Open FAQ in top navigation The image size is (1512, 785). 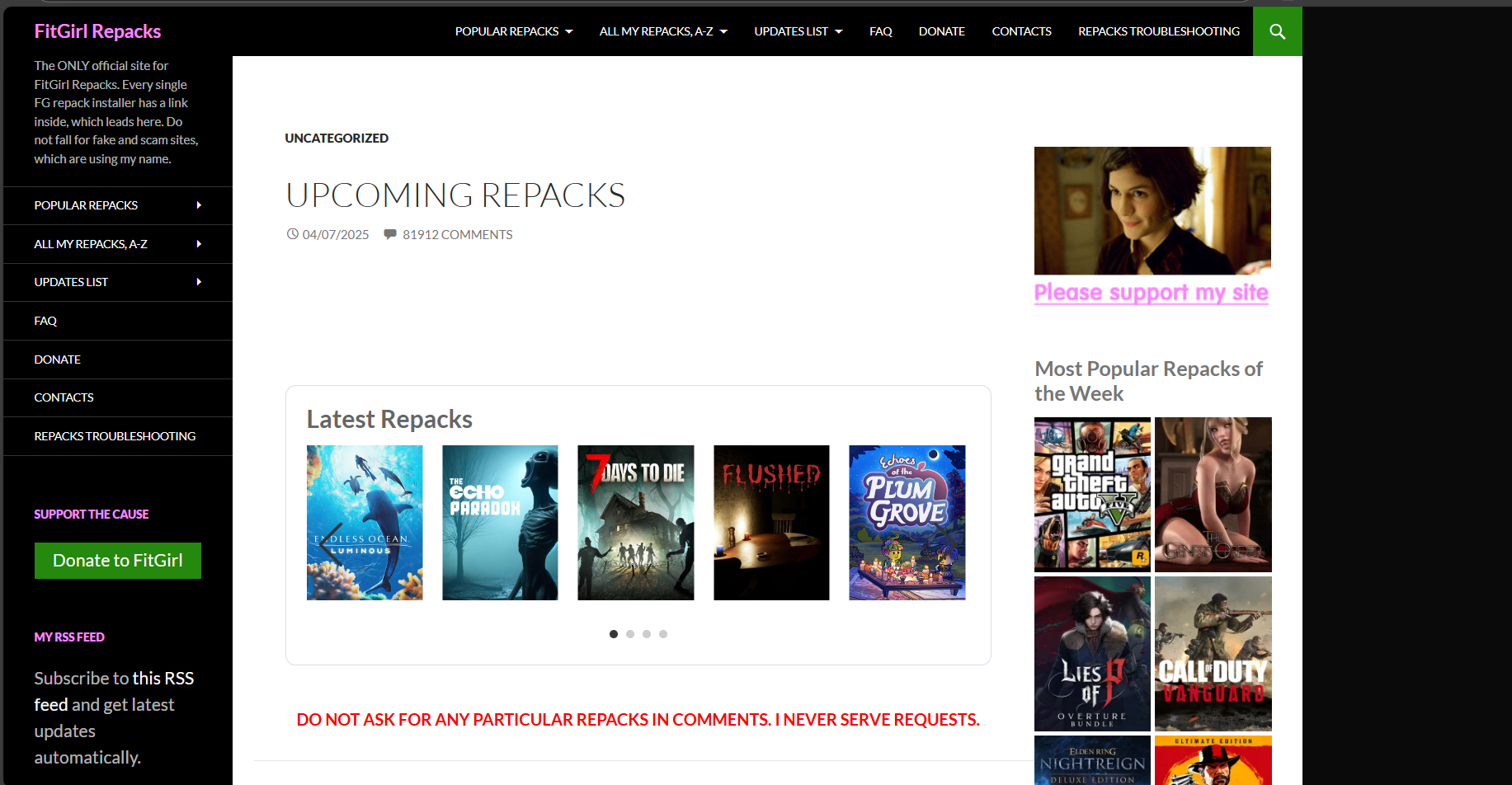(880, 31)
